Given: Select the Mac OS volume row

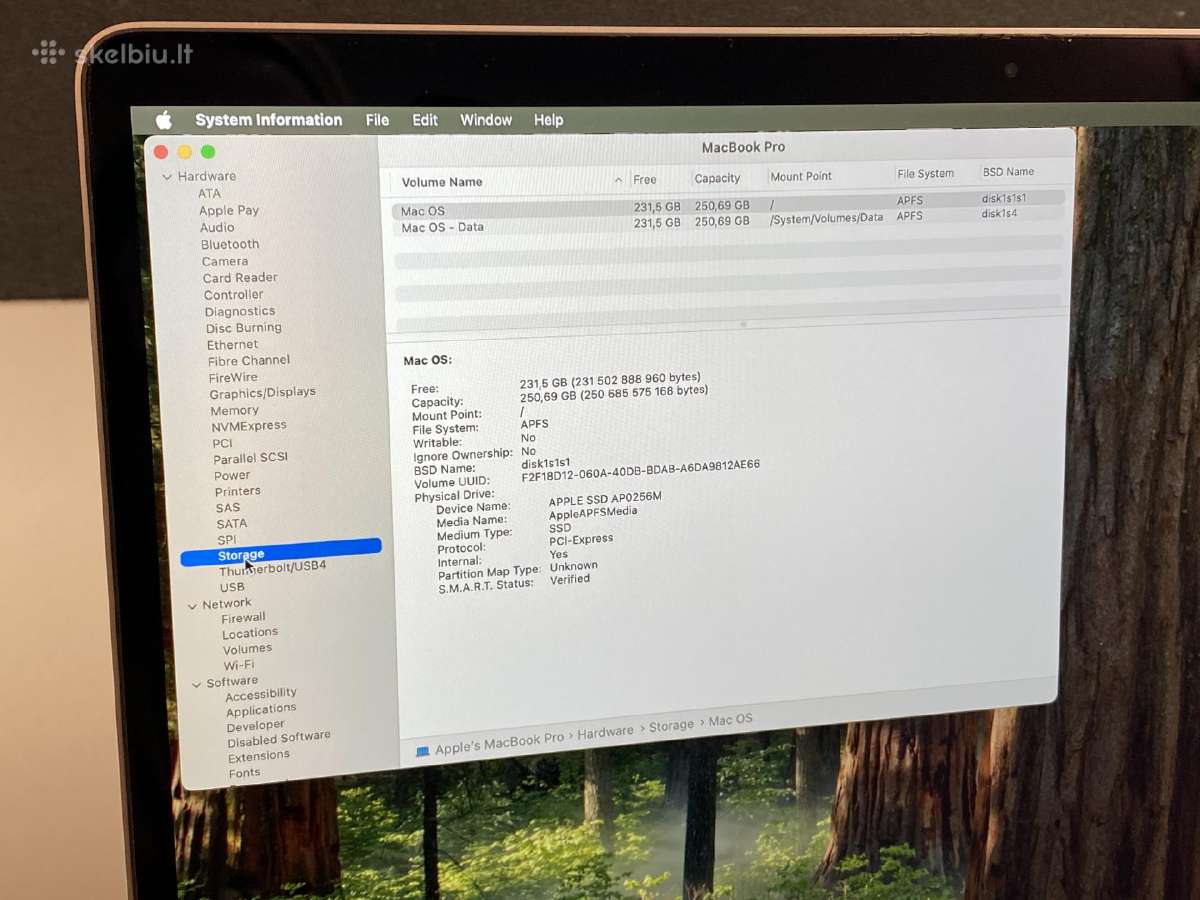Looking at the screenshot, I should 728,205.
